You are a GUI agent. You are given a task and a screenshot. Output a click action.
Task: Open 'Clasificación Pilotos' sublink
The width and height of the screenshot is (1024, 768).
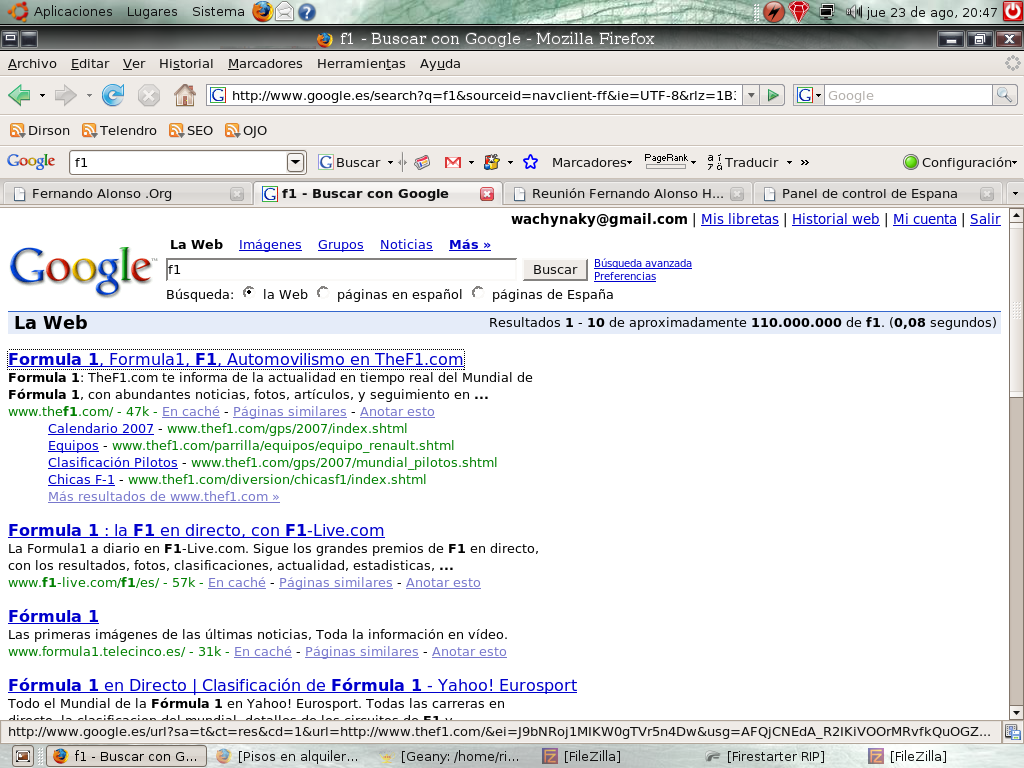click(112, 462)
